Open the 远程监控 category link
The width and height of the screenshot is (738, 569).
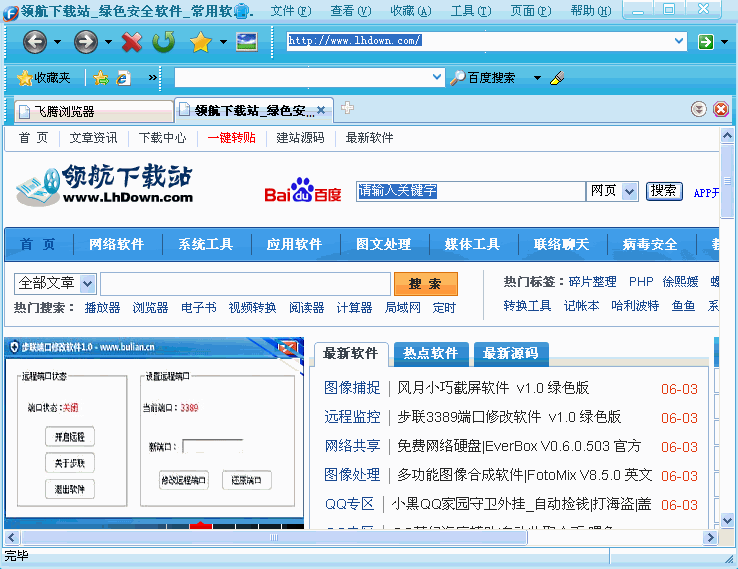[x=352, y=417]
